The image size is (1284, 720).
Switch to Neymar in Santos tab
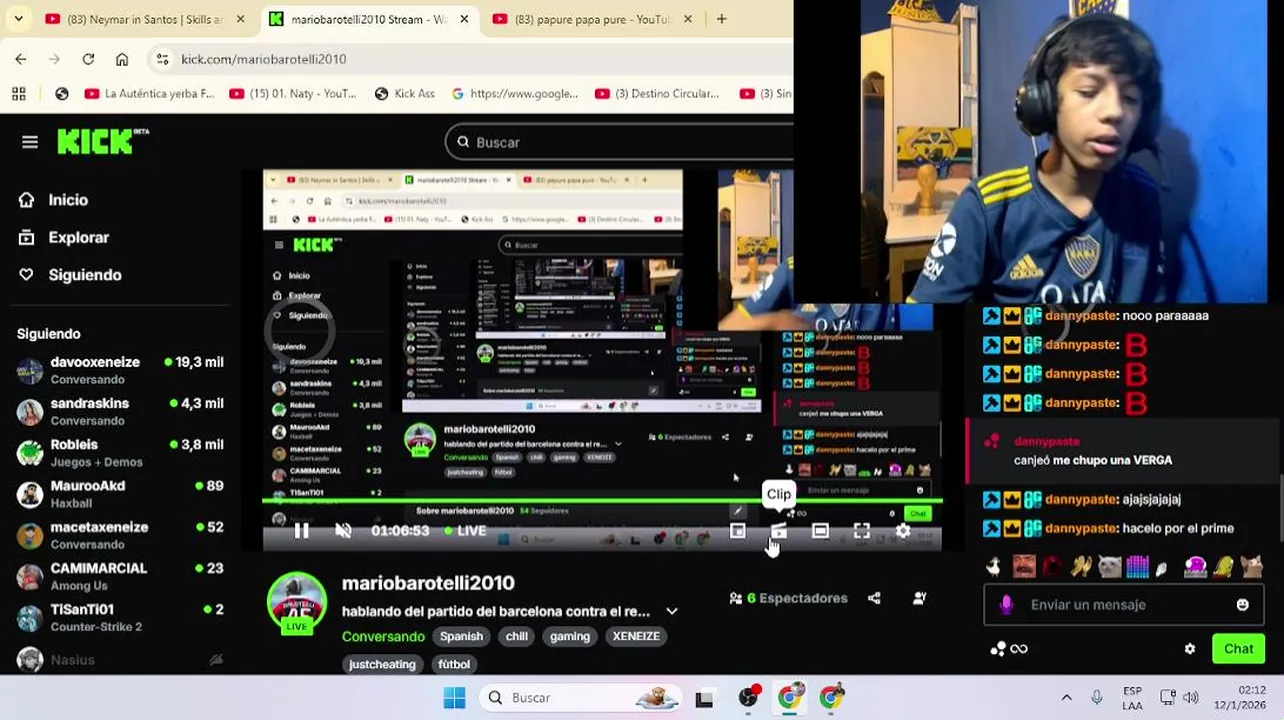point(144,19)
